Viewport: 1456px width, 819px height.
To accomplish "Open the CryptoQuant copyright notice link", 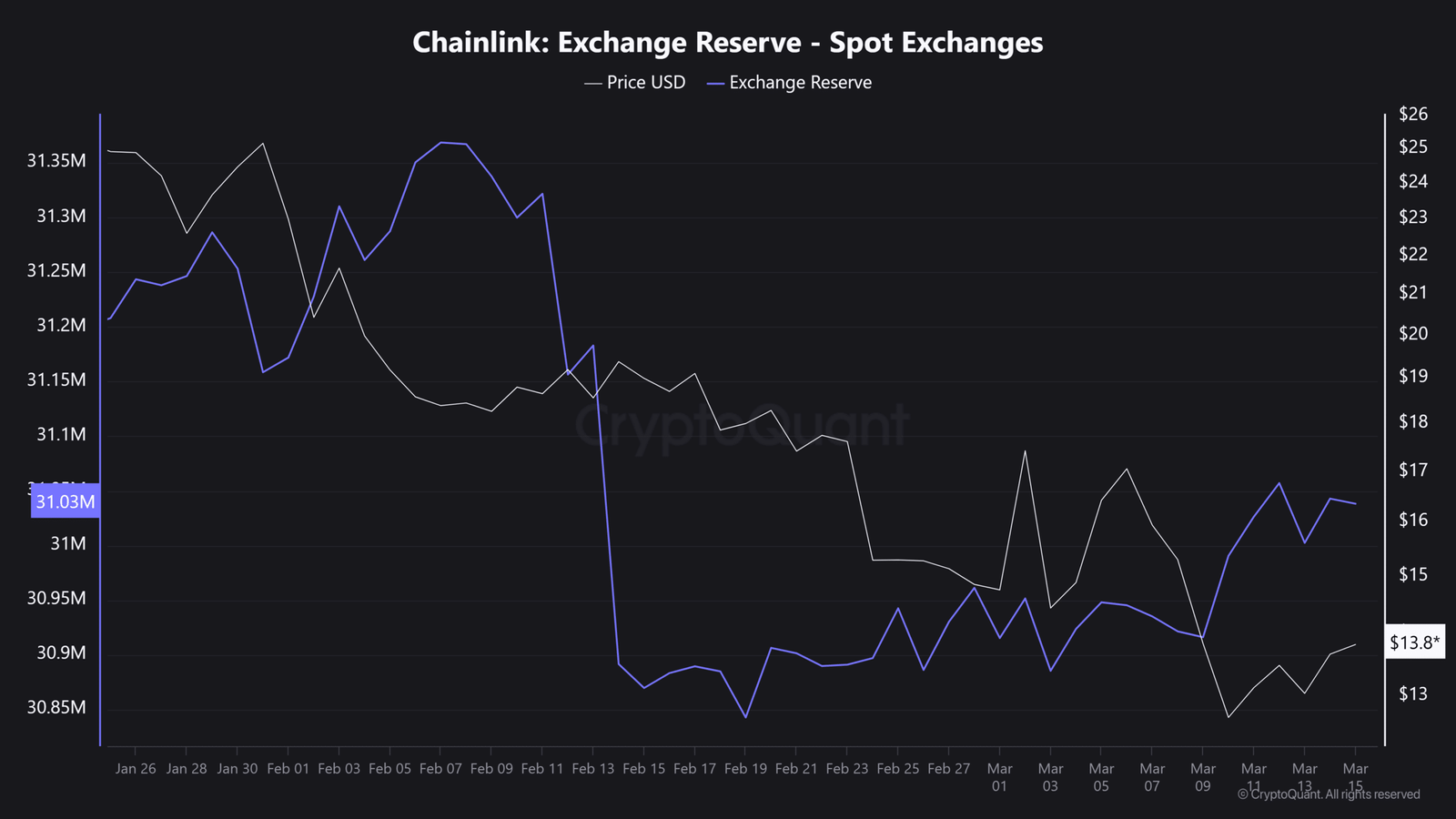I will (1329, 794).
